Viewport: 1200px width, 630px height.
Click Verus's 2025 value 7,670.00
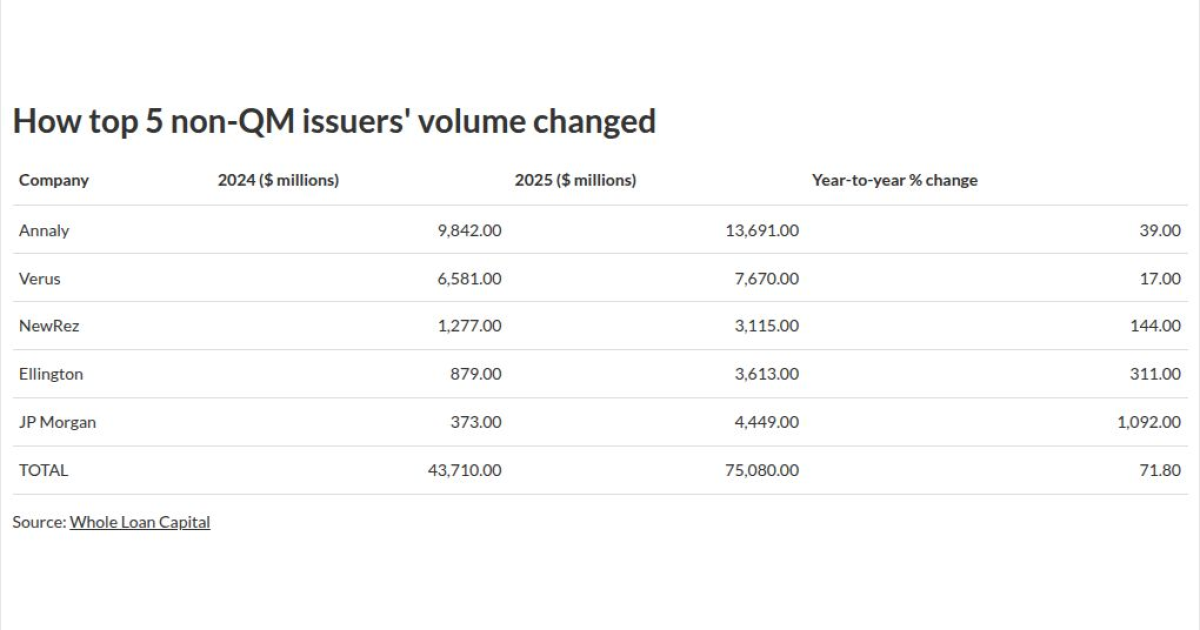(x=766, y=278)
